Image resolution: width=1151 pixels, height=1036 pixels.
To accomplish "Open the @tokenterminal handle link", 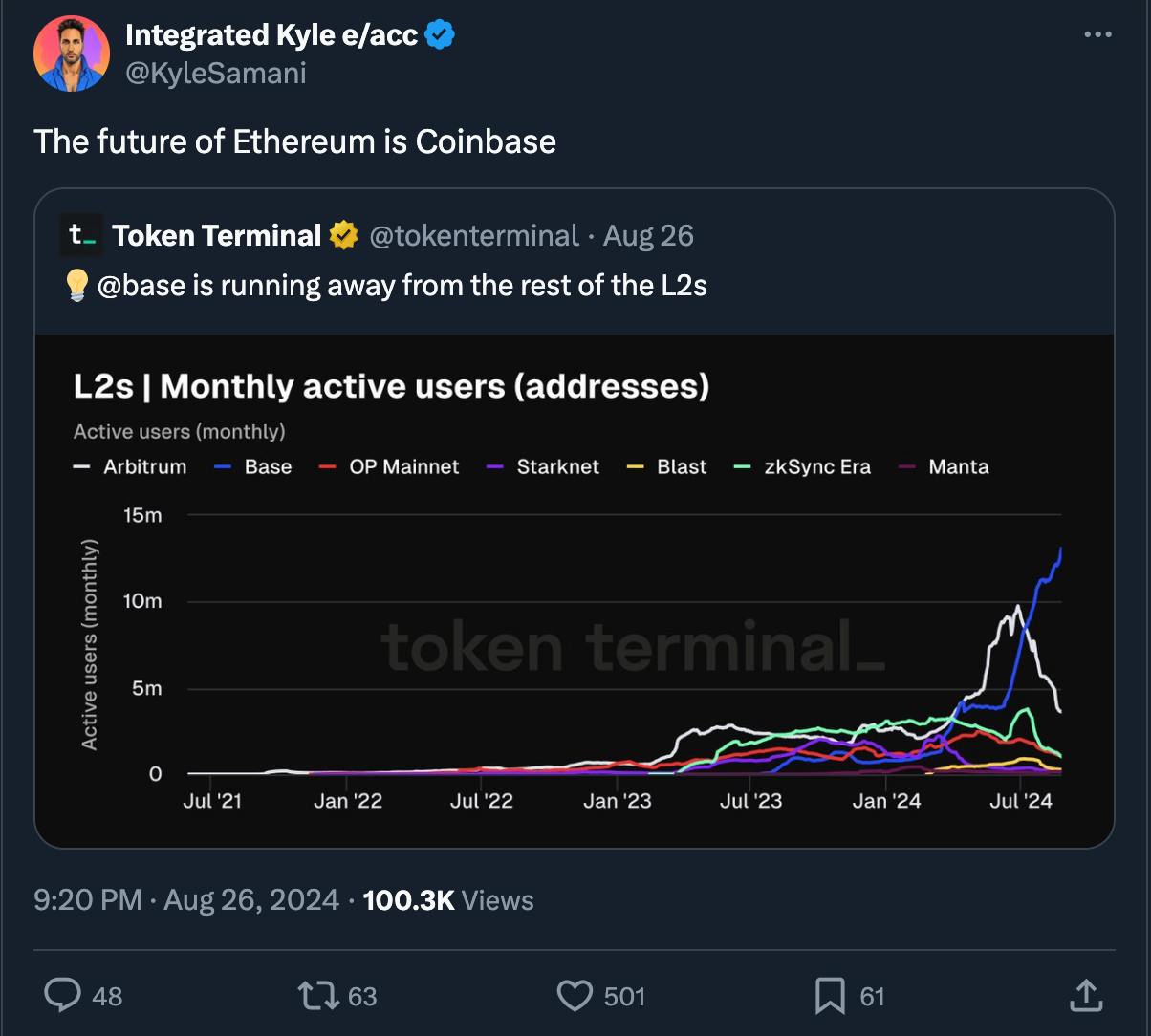I will point(473,235).
